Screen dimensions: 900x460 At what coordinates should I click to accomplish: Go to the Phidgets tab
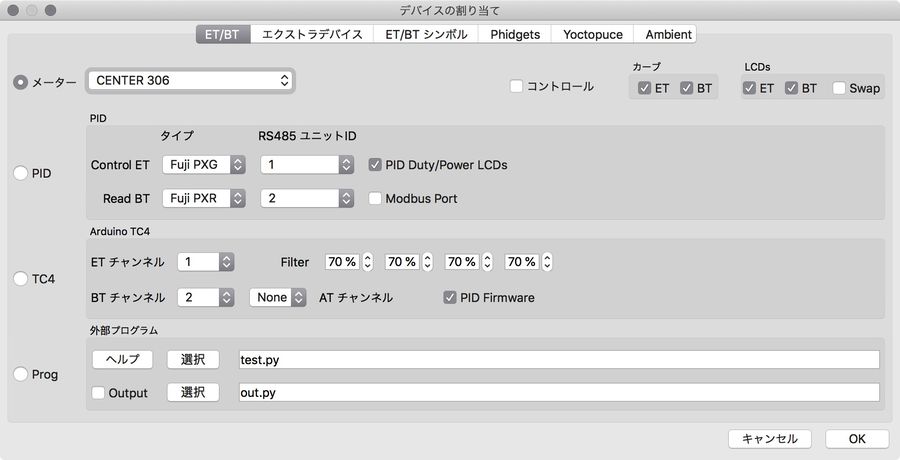515,34
